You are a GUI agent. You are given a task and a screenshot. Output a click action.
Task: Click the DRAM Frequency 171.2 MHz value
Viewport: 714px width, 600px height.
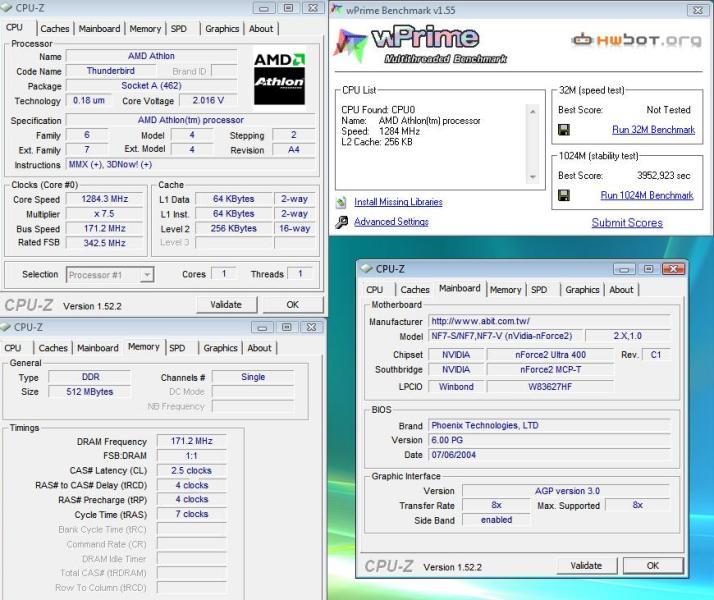(x=192, y=441)
